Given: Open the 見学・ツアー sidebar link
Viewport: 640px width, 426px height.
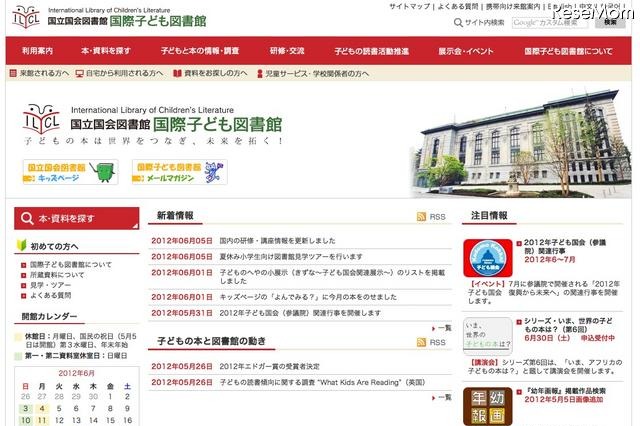Looking at the screenshot, I should (x=51, y=285).
